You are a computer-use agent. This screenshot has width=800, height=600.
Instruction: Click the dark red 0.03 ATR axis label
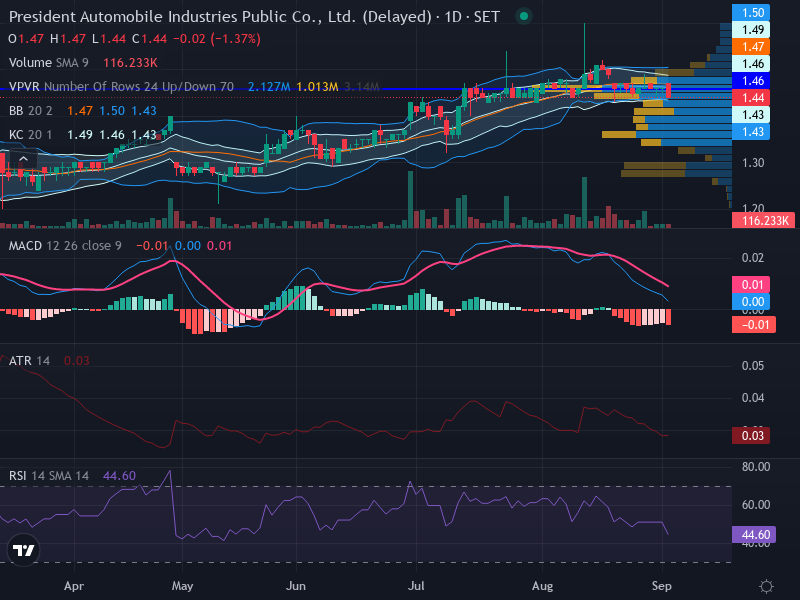(751, 436)
